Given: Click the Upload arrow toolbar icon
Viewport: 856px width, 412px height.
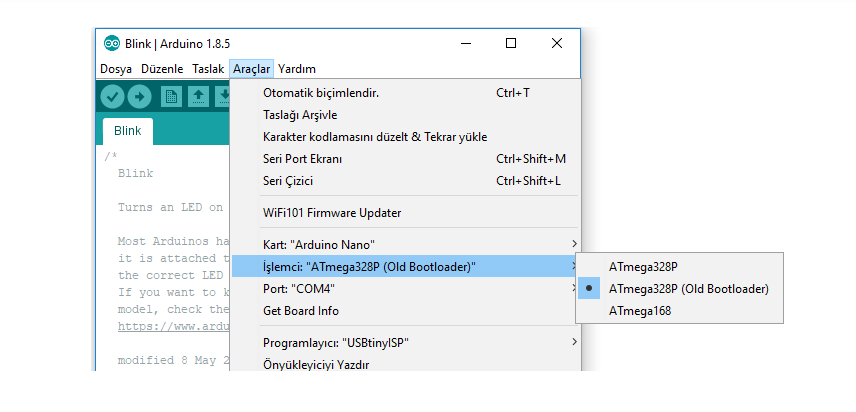Looking at the screenshot, I should coord(139,97).
